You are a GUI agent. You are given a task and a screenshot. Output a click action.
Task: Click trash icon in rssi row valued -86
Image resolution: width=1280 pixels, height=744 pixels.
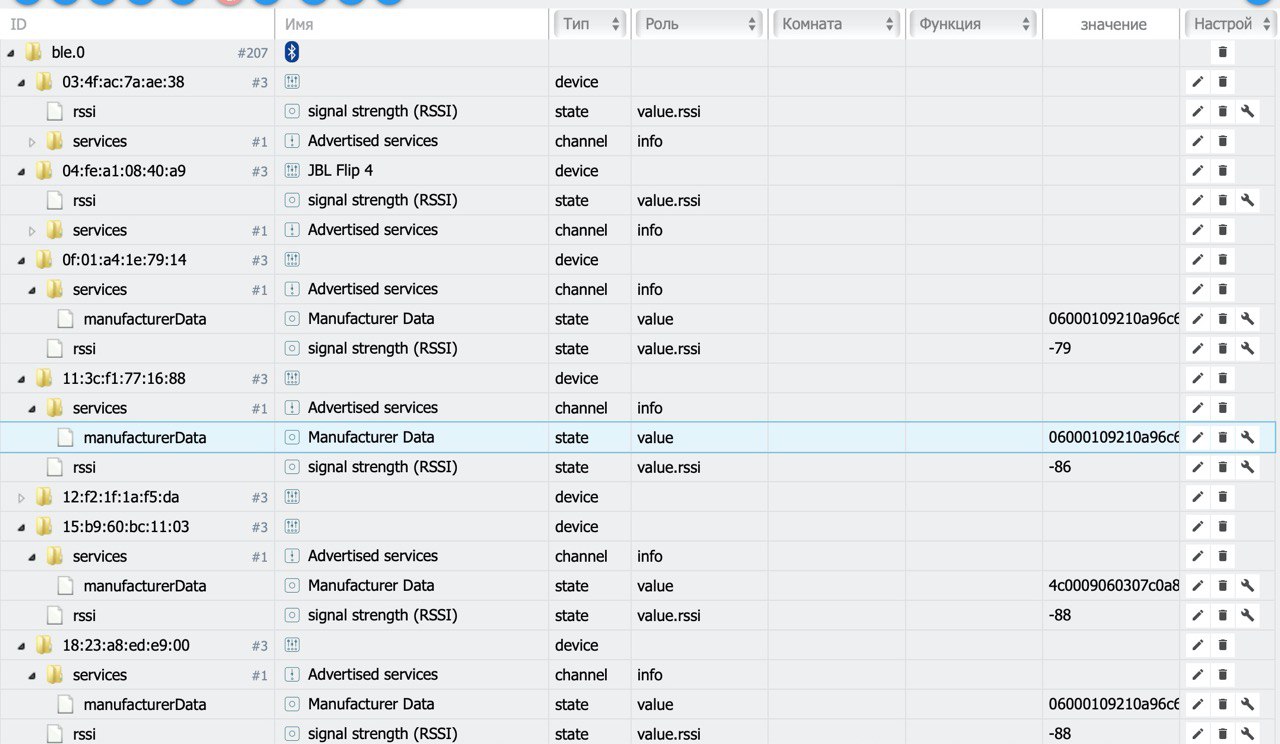(1222, 467)
